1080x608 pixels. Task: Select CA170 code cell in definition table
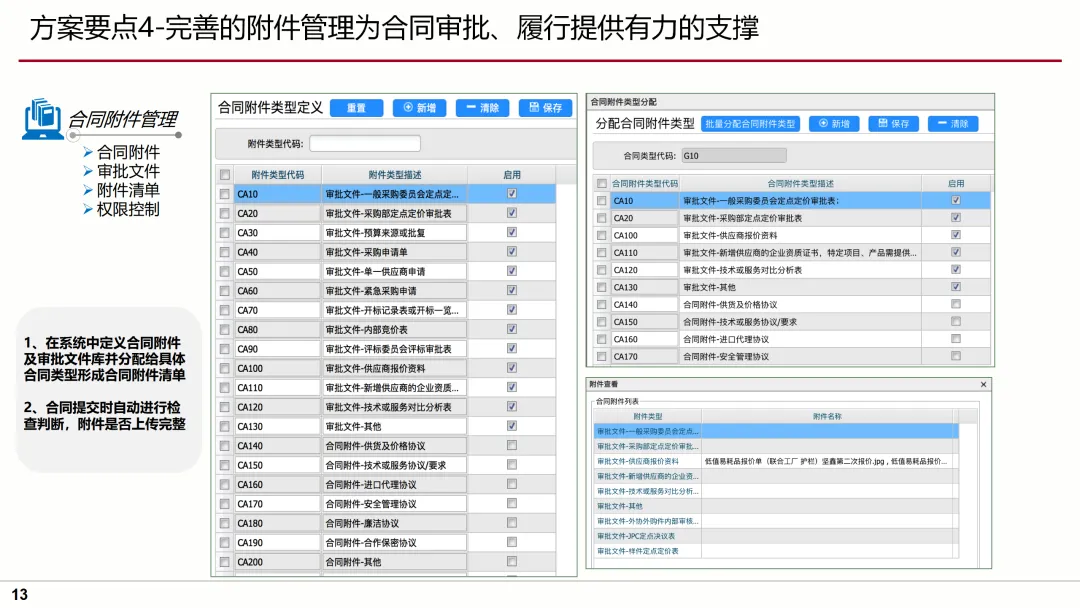click(x=278, y=504)
